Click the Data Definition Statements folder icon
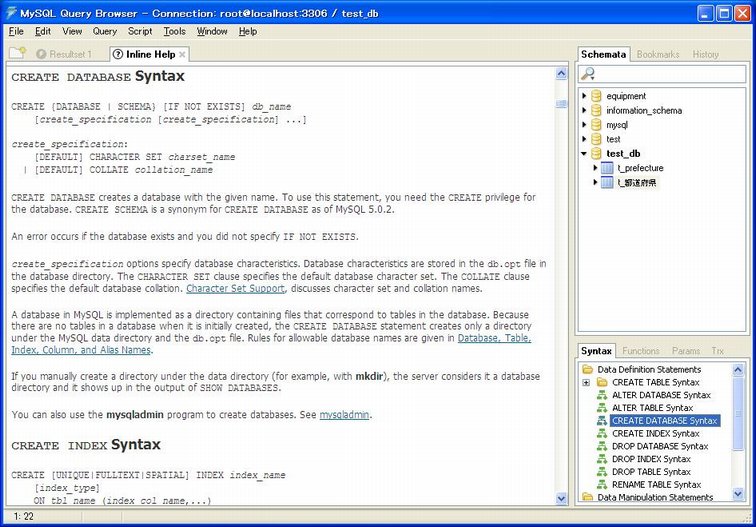756x527 pixels. pos(587,369)
